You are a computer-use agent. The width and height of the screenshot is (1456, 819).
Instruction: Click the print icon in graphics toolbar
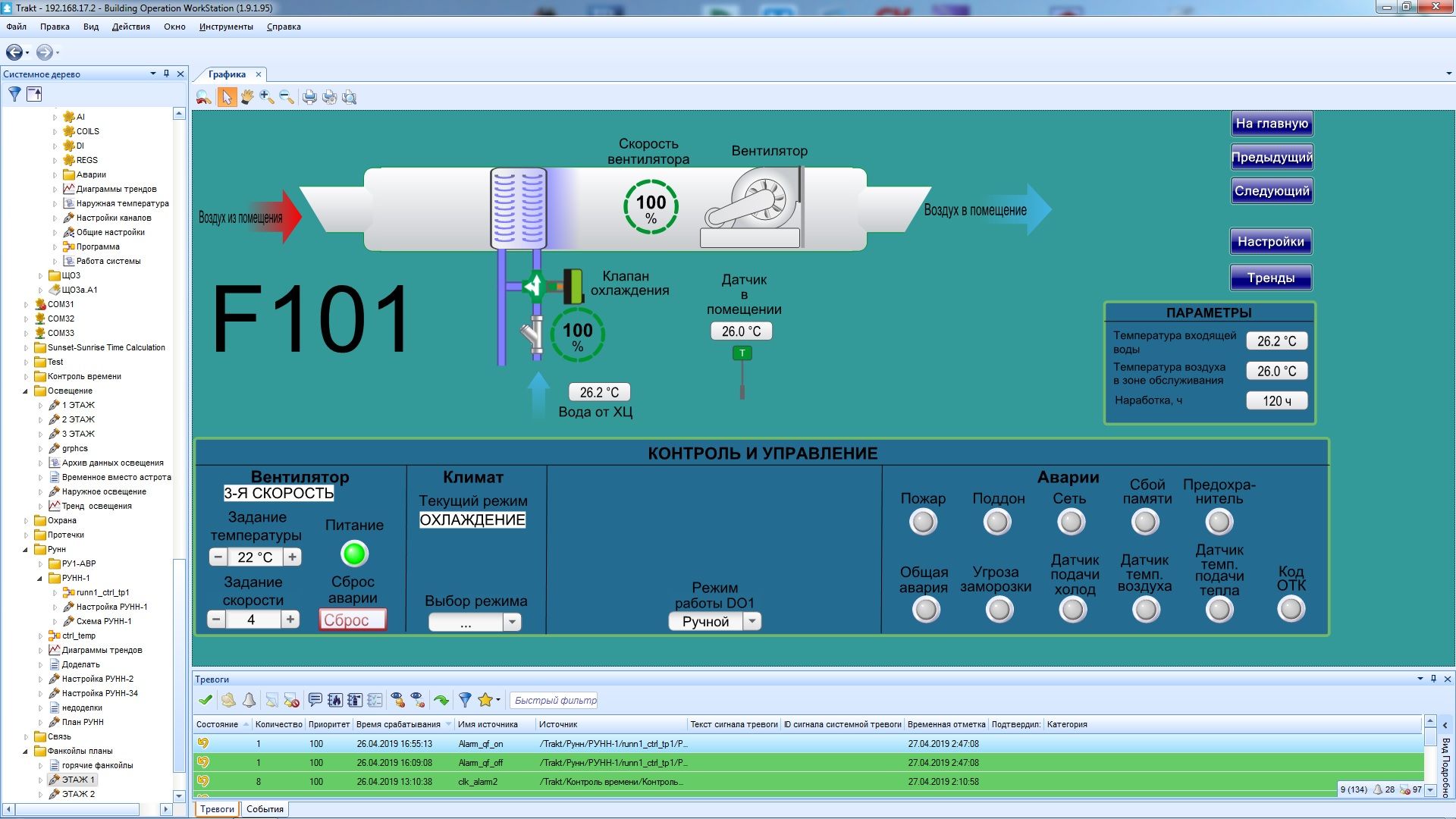[x=309, y=97]
